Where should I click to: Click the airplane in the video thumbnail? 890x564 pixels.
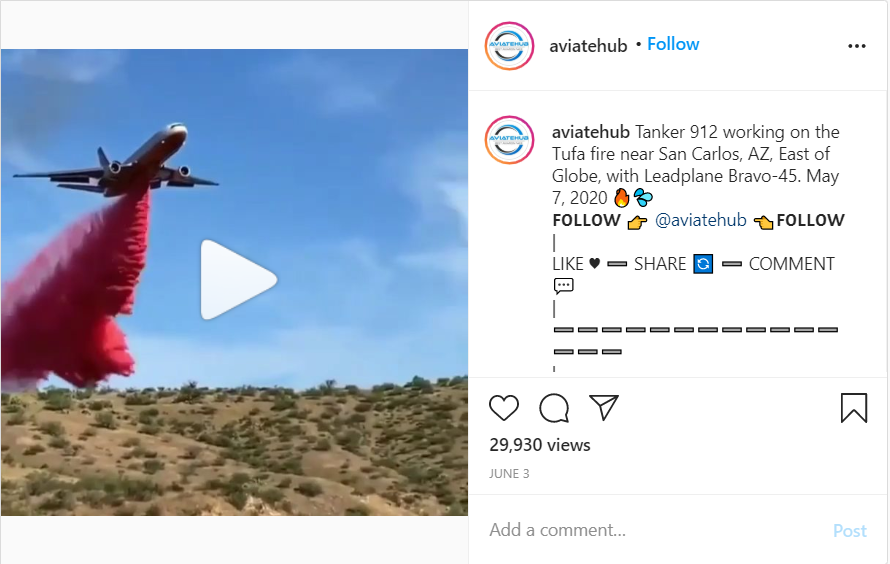coord(116,161)
